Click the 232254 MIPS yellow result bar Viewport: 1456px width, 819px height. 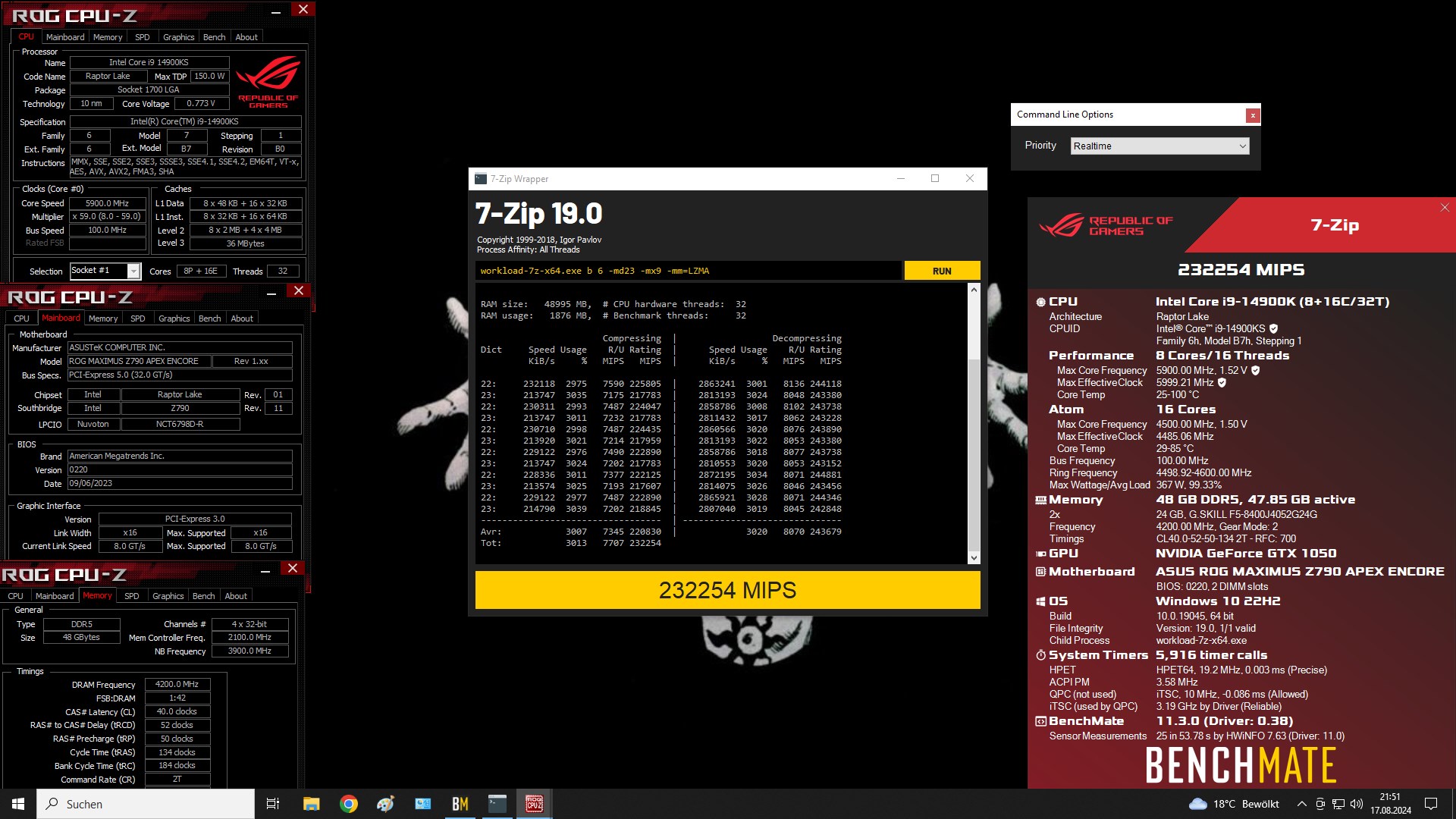pyautogui.click(x=727, y=590)
